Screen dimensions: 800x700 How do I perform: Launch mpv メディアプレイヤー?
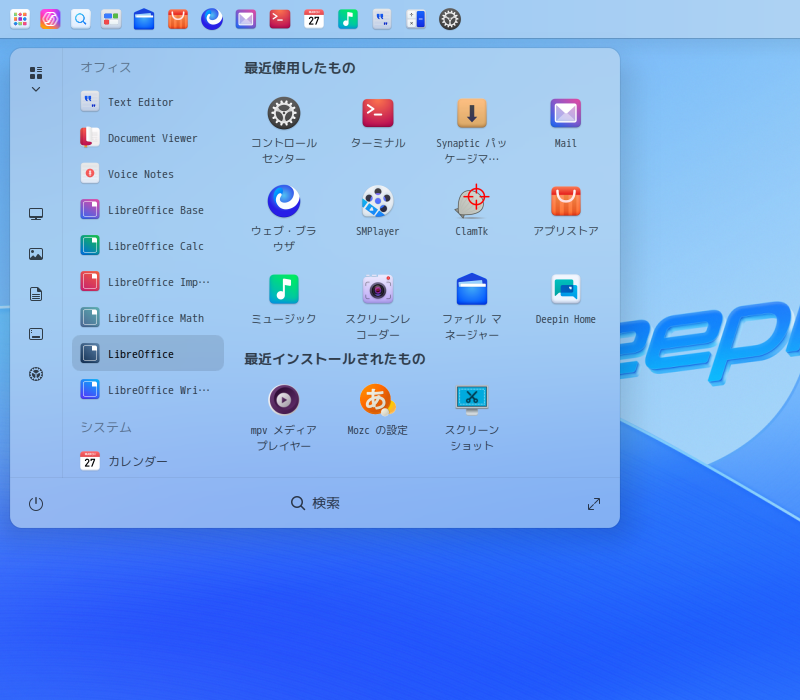click(284, 400)
